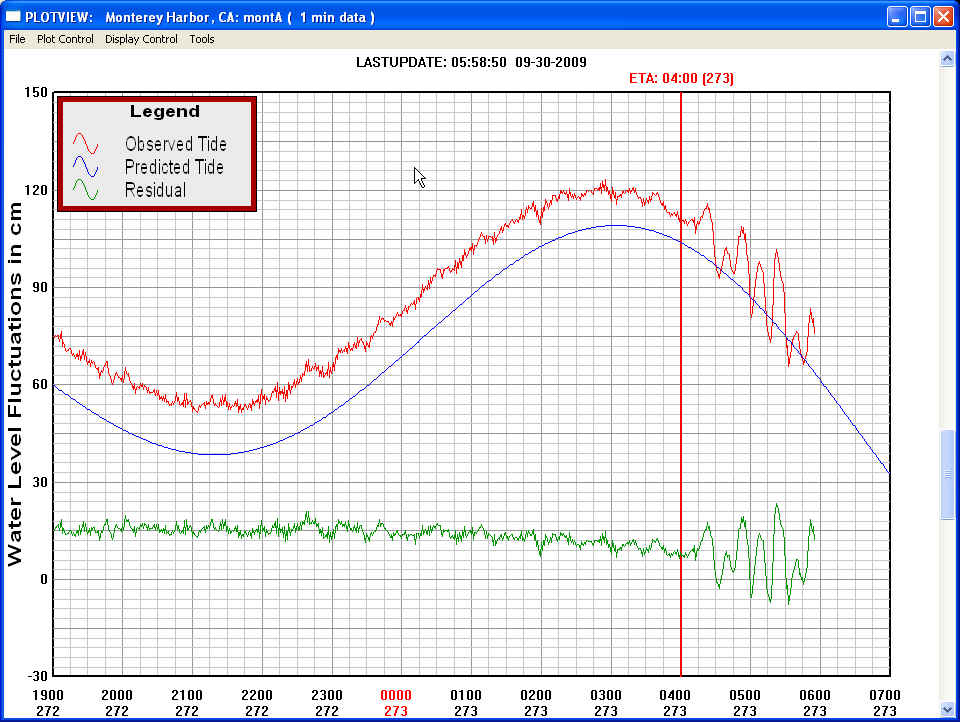
Task: Open the Tools menu
Action: click(201, 39)
